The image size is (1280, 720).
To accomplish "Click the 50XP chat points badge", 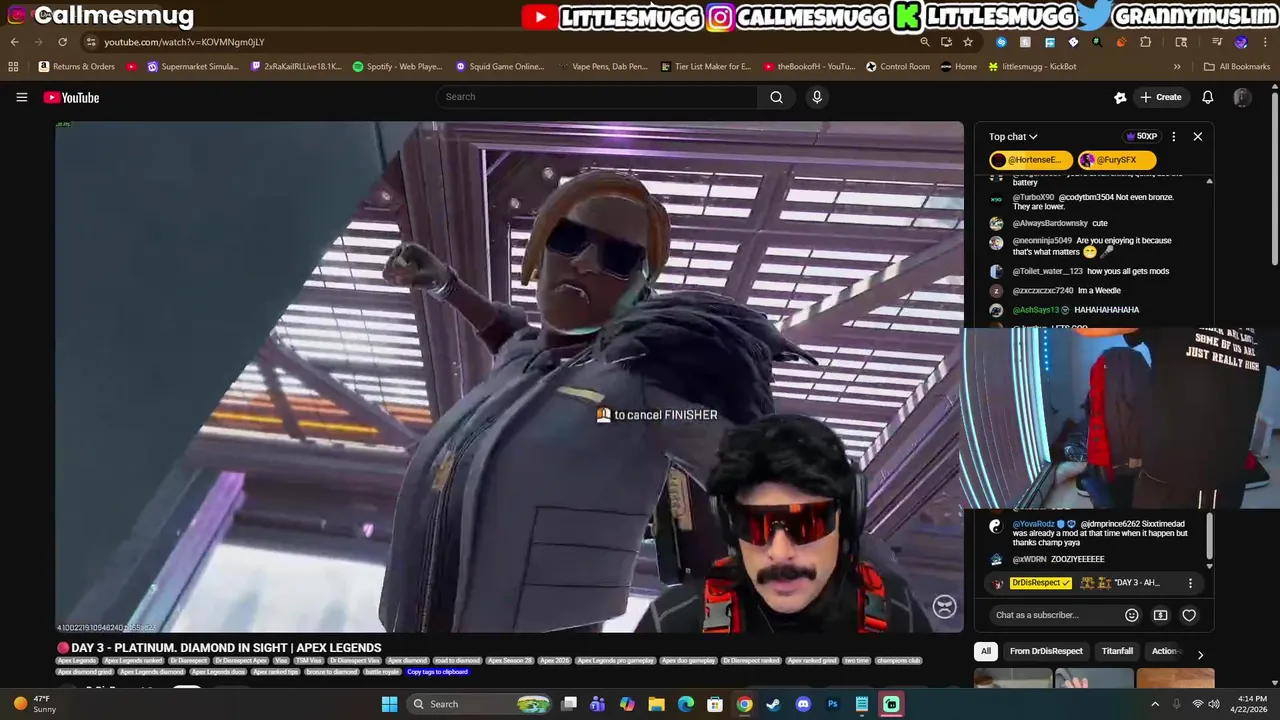I will coord(1141,137).
